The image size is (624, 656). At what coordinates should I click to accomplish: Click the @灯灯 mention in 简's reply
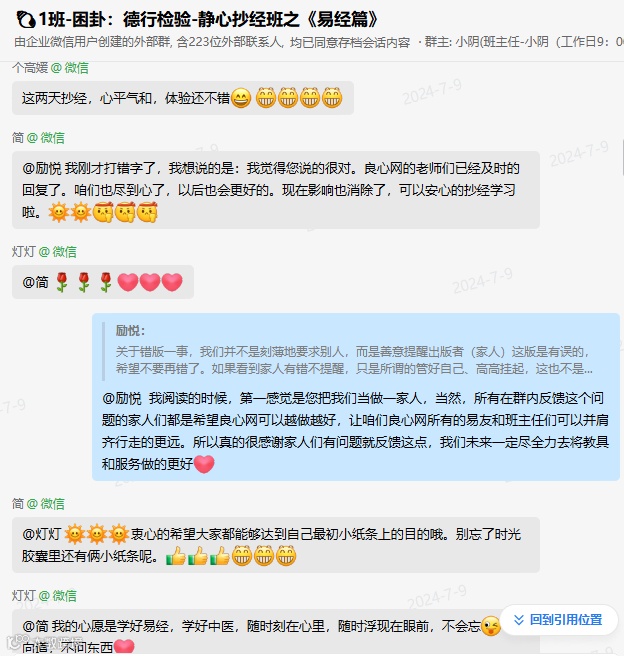pos(42,534)
